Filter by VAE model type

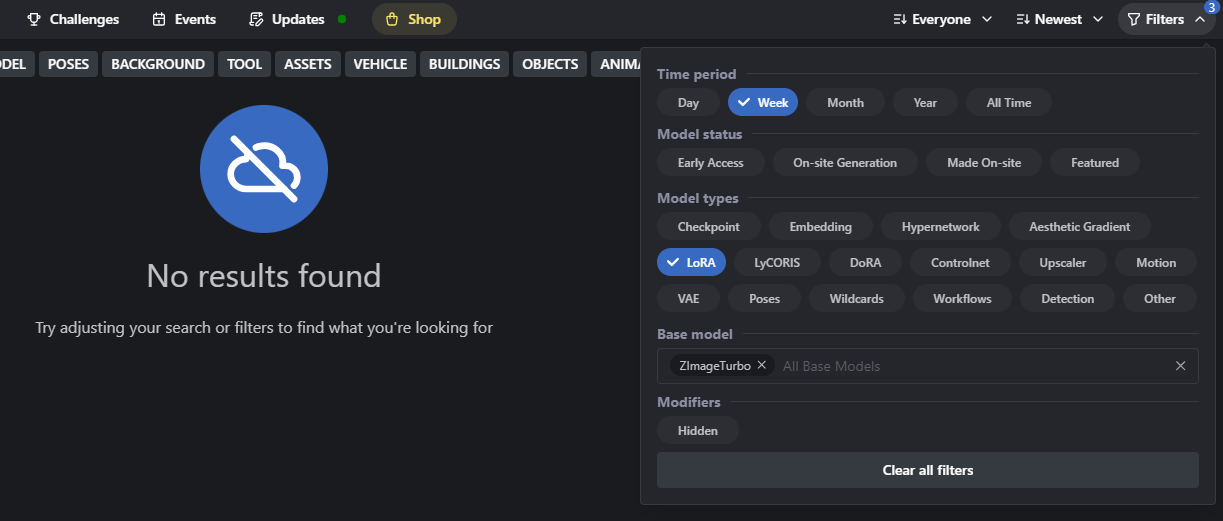click(x=688, y=298)
